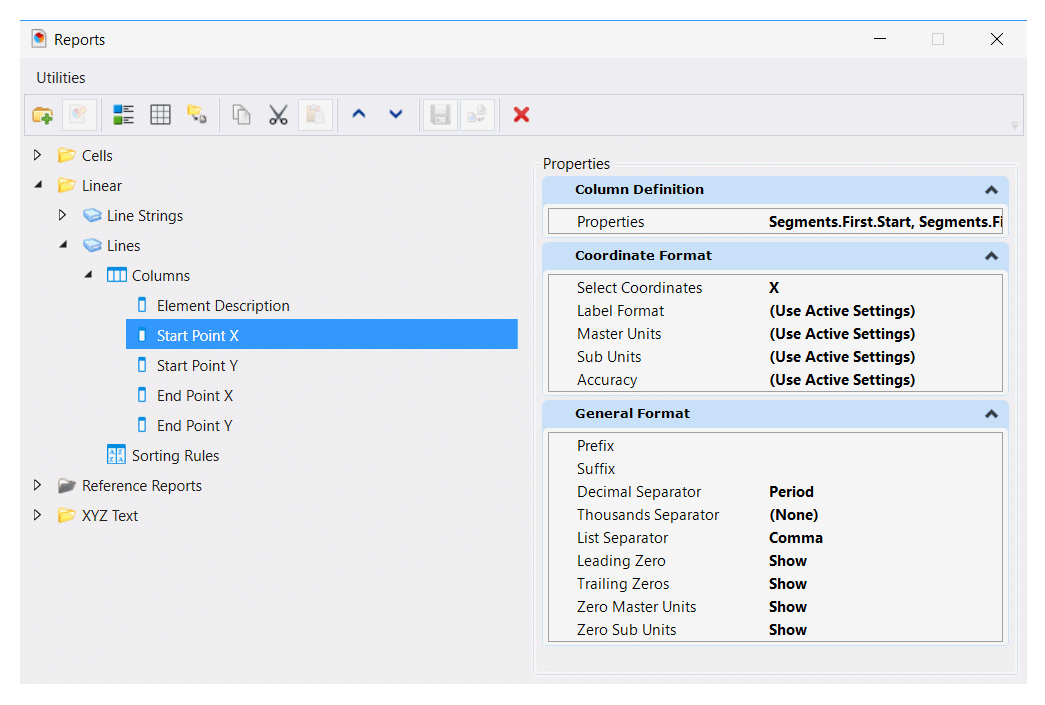Click the Paste clipboard icon

coord(315,115)
